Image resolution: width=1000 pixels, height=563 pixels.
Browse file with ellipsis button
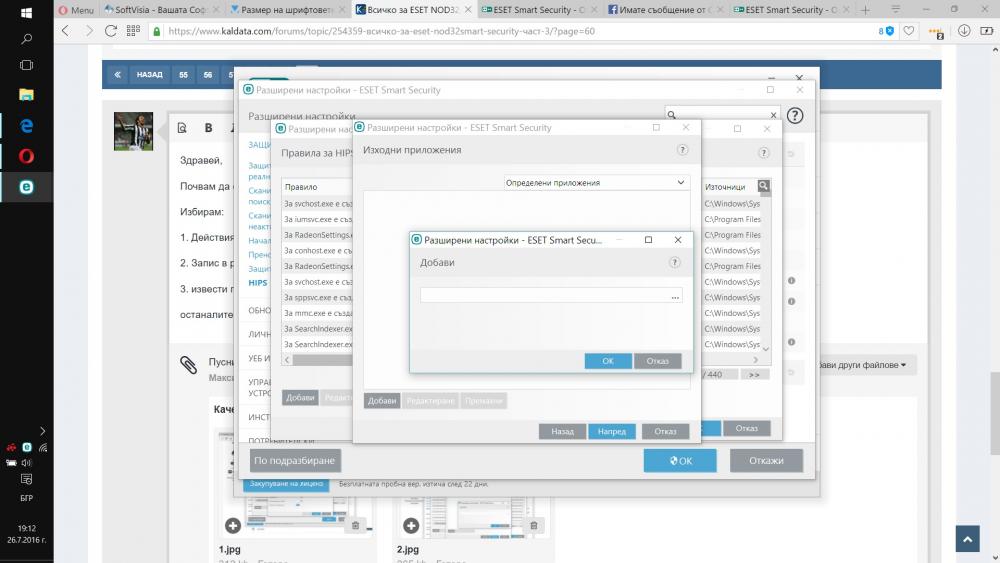(x=675, y=296)
